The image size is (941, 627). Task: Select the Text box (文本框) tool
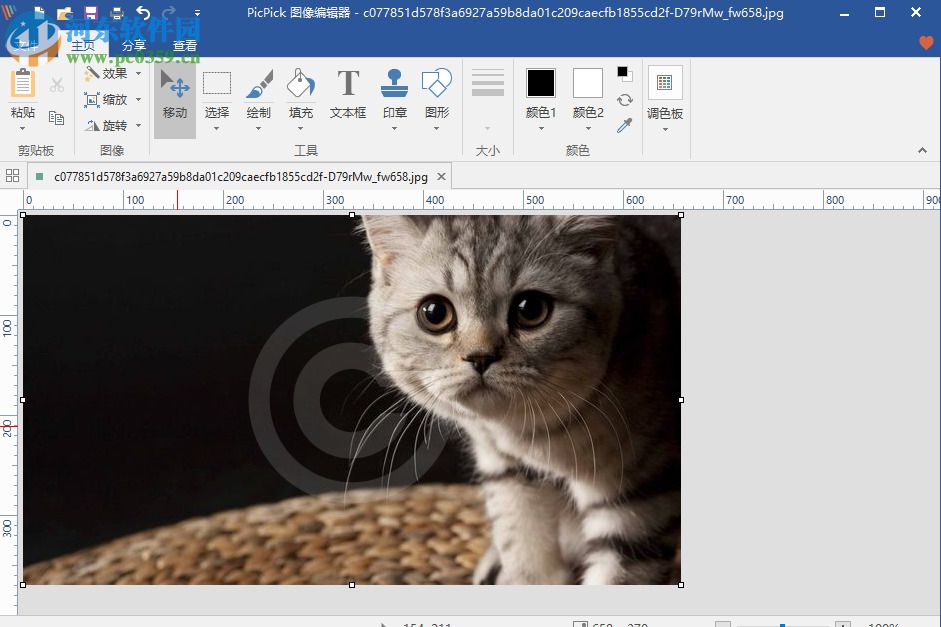[x=348, y=95]
